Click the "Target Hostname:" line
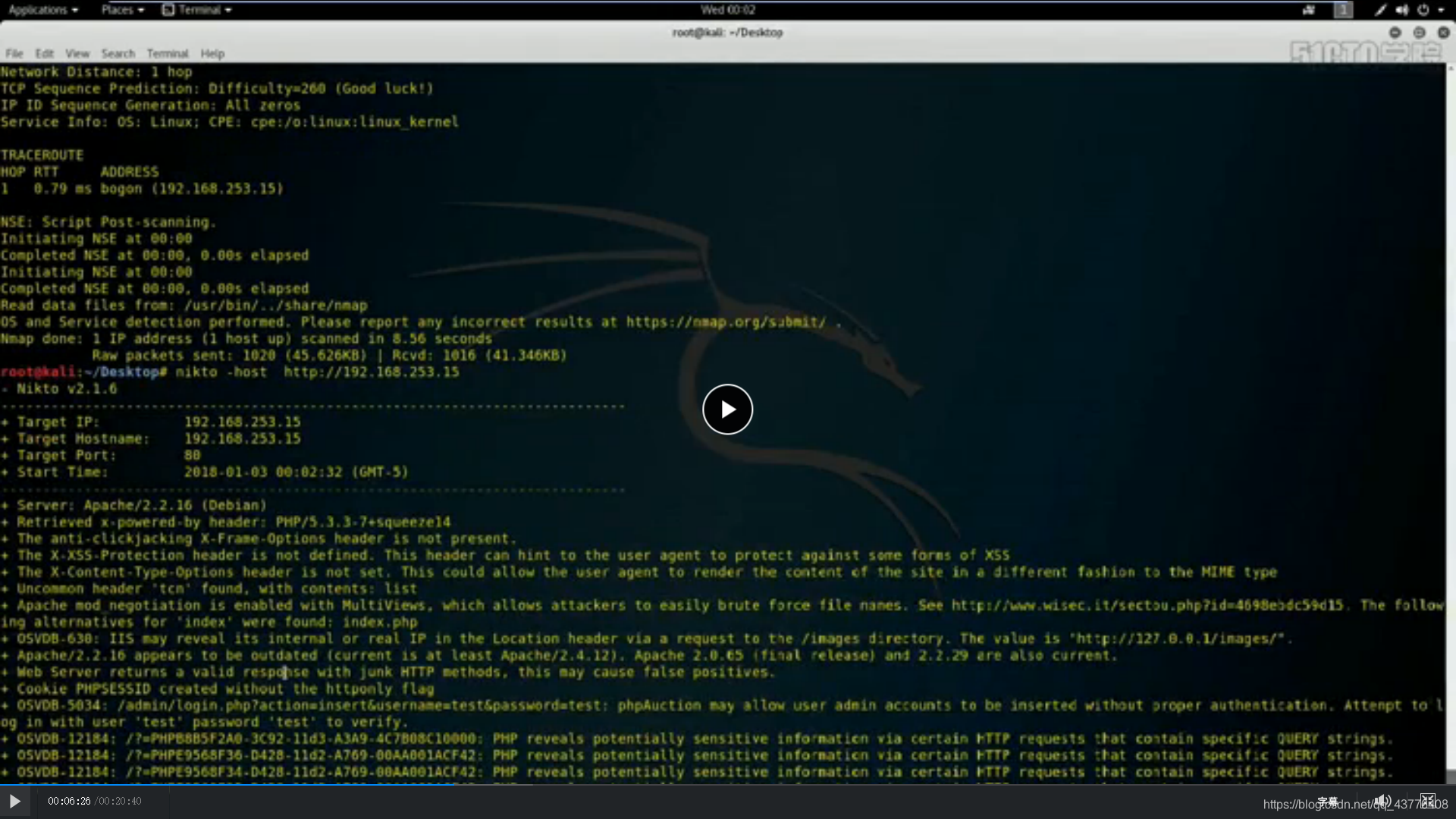This screenshot has height=819, width=1456. tap(151, 439)
